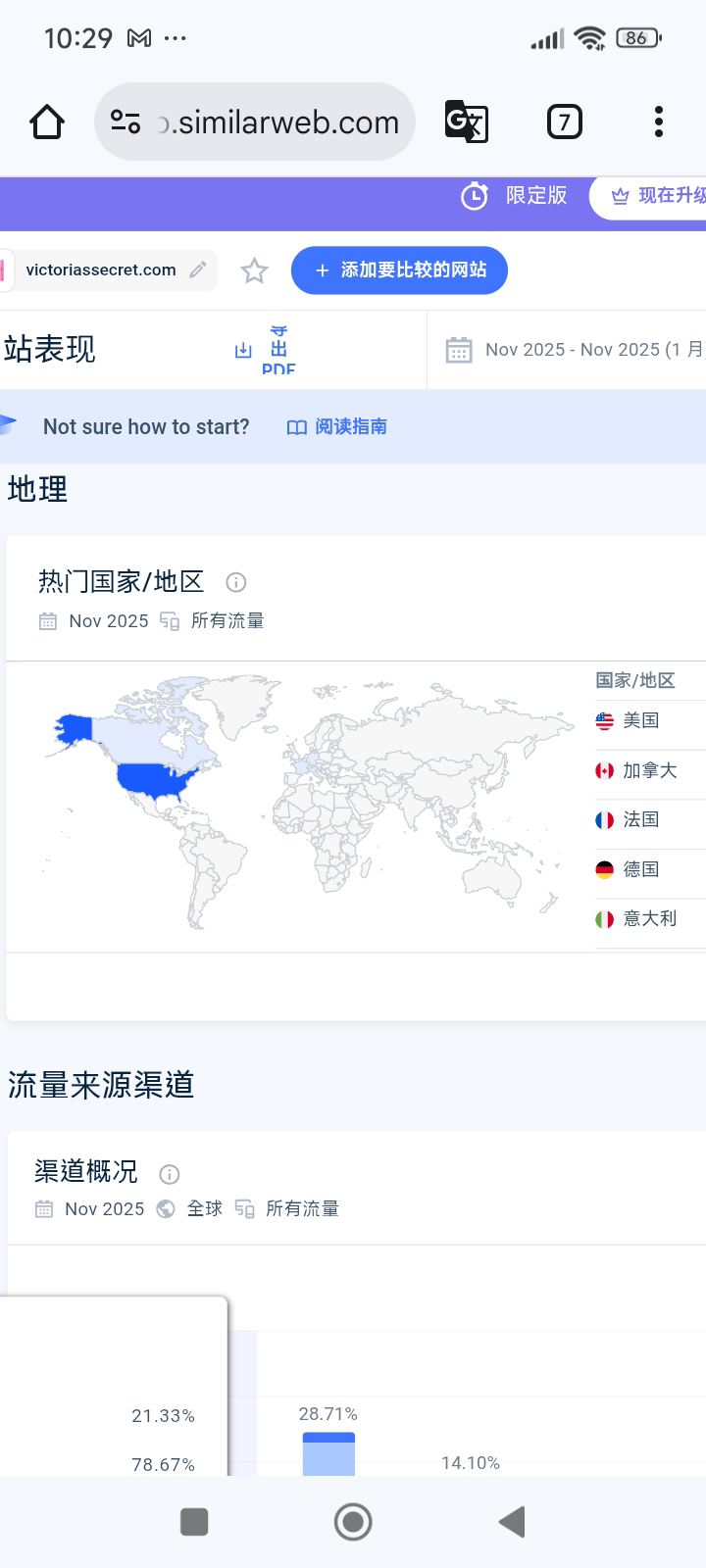Click the export PDF download icon

244,350
